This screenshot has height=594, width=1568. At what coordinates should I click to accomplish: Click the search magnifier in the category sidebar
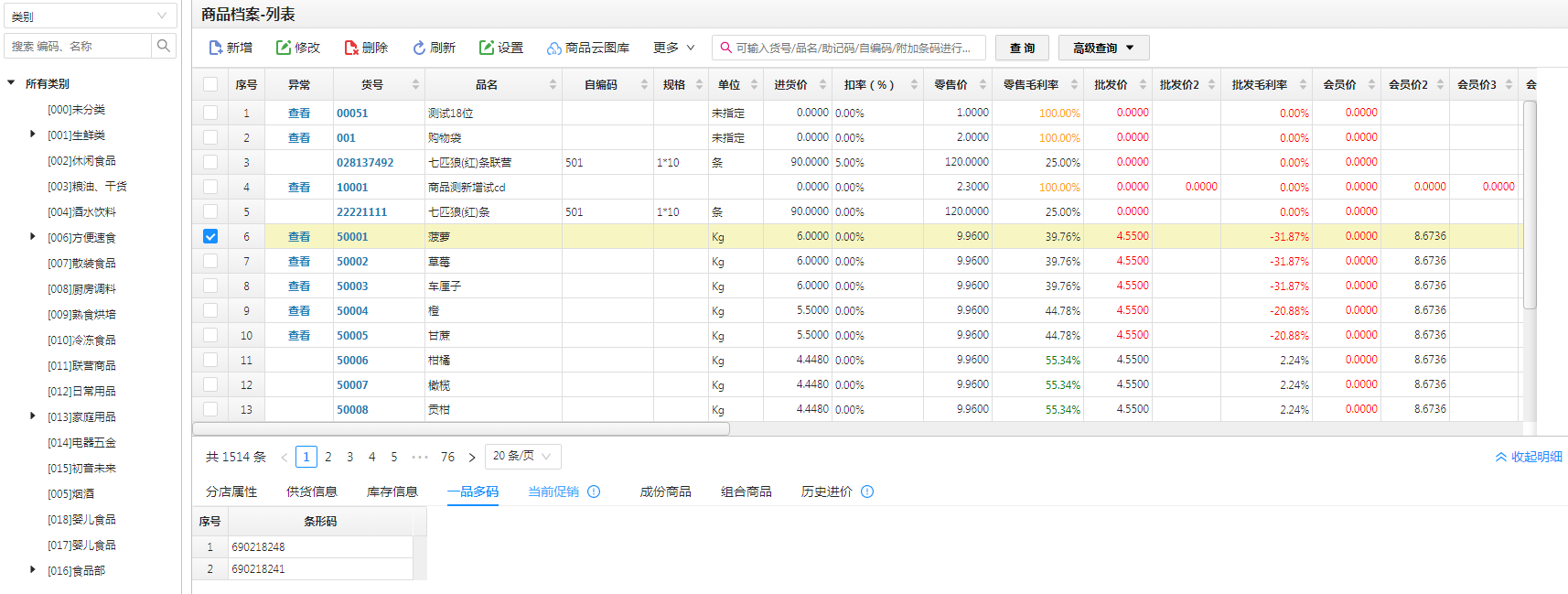click(x=164, y=46)
